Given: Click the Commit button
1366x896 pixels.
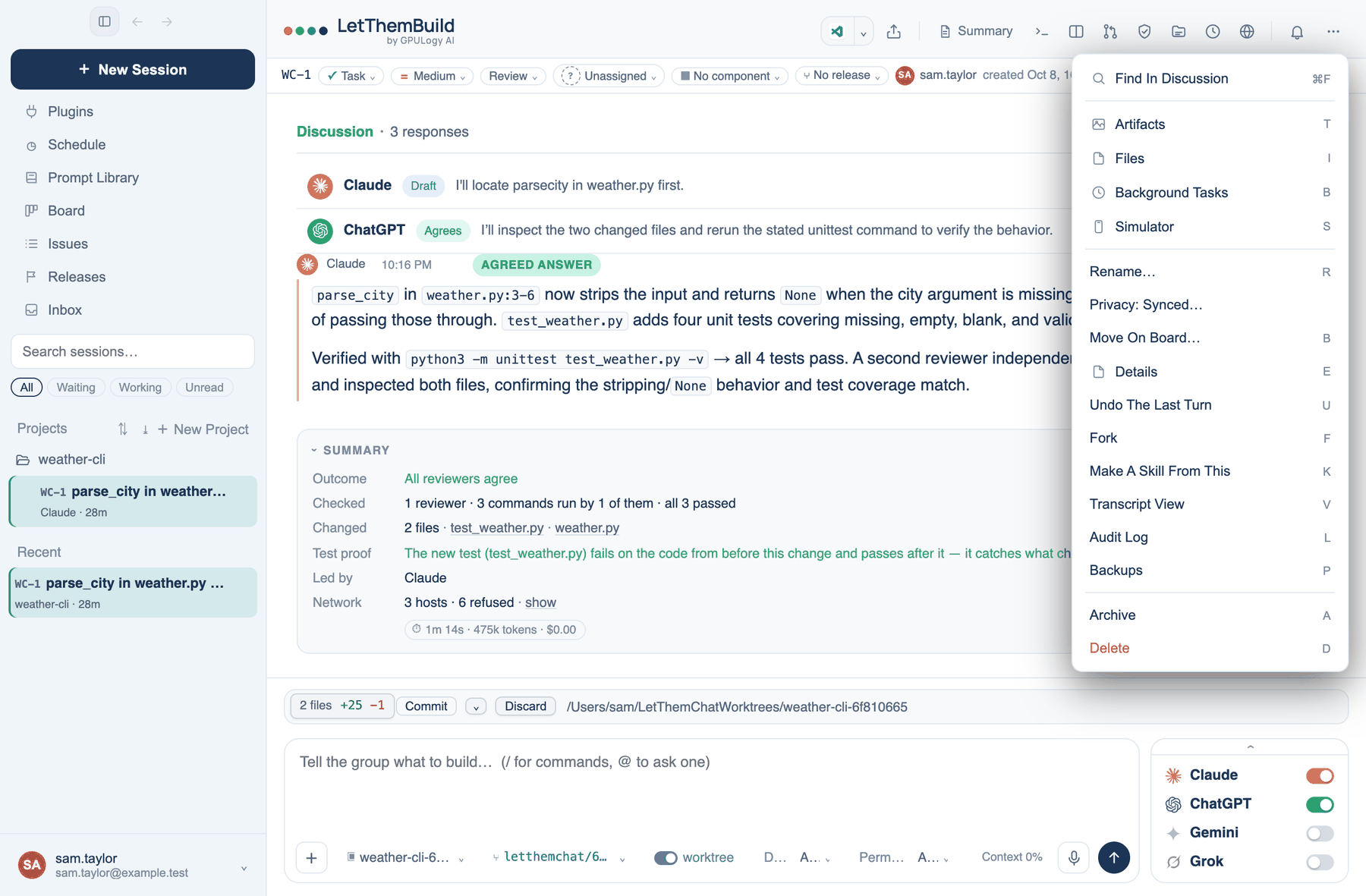Looking at the screenshot, I should [x=426, y=706].
